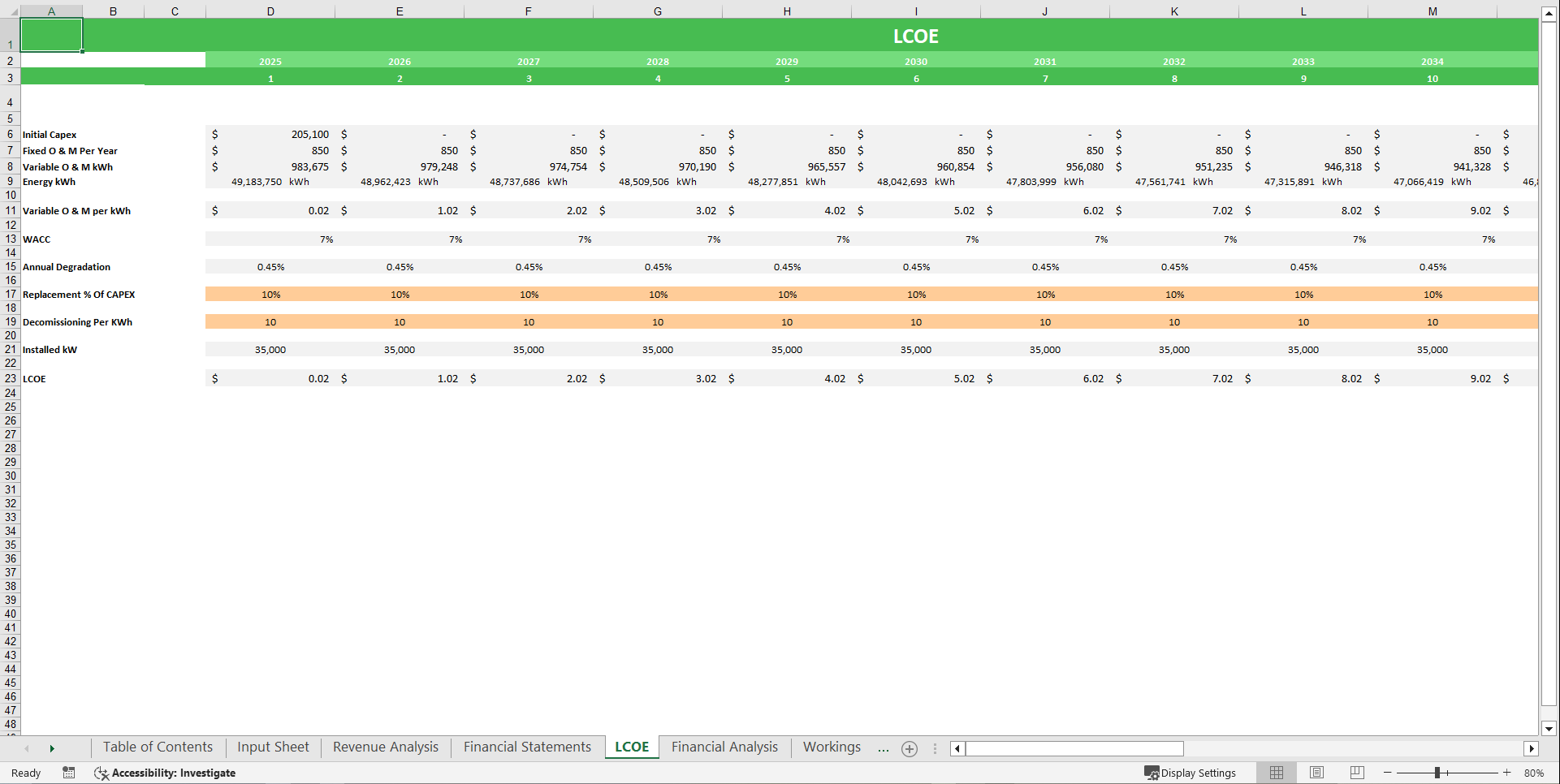This screenshot has width=1560, height=784.
Task: Switch to the Revenue Analysis tab
Action: 385,747
